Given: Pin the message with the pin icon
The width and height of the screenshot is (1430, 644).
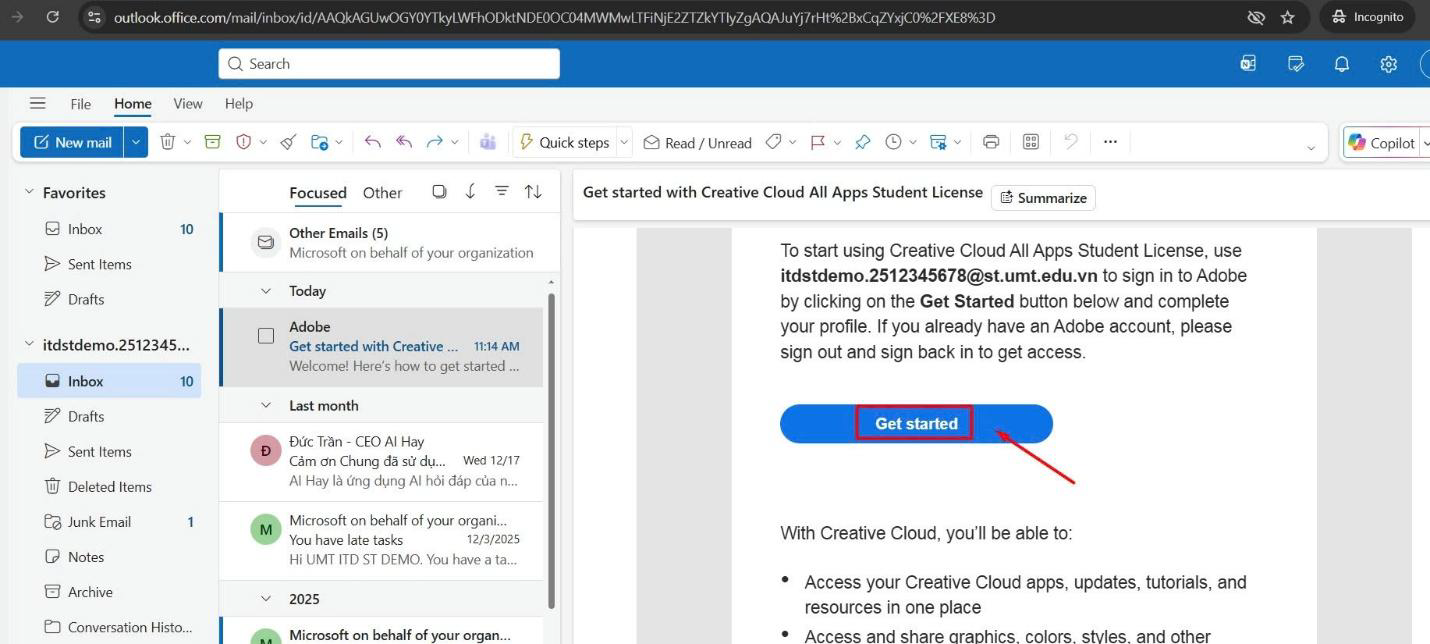Looking at the screenshot, I should click(862, 142).
